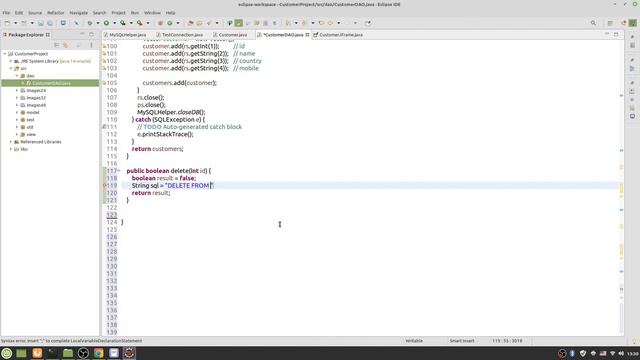Select the view package in tree
640x360 pixels.
point(31,135)
